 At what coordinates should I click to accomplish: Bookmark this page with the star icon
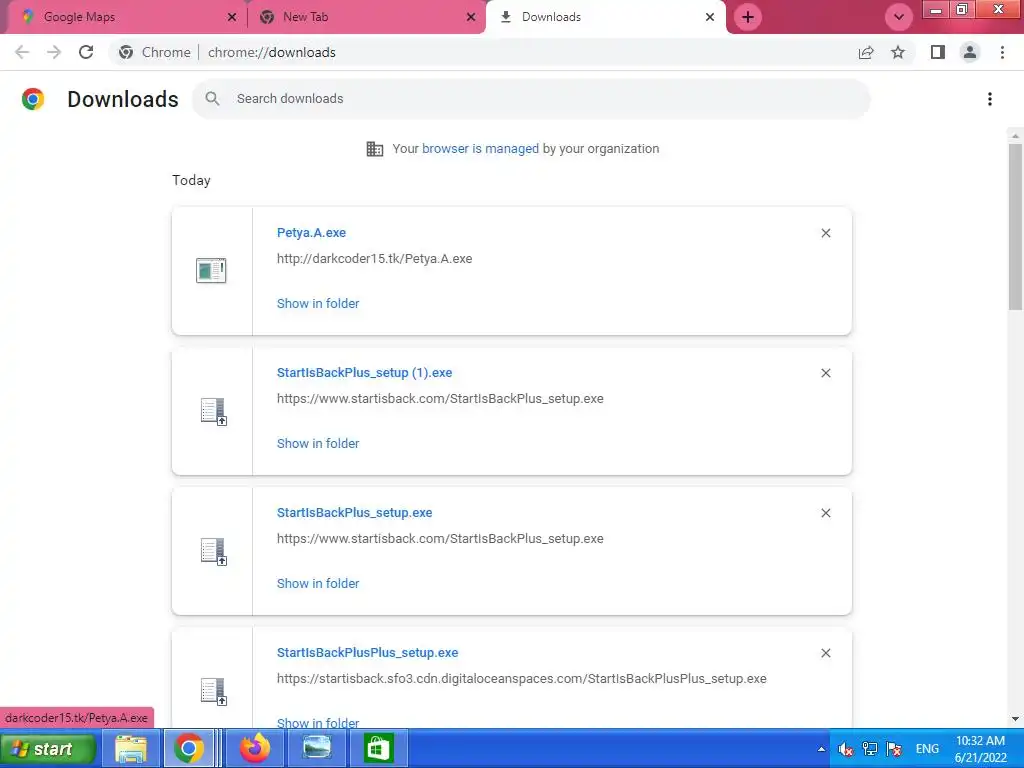899,52
